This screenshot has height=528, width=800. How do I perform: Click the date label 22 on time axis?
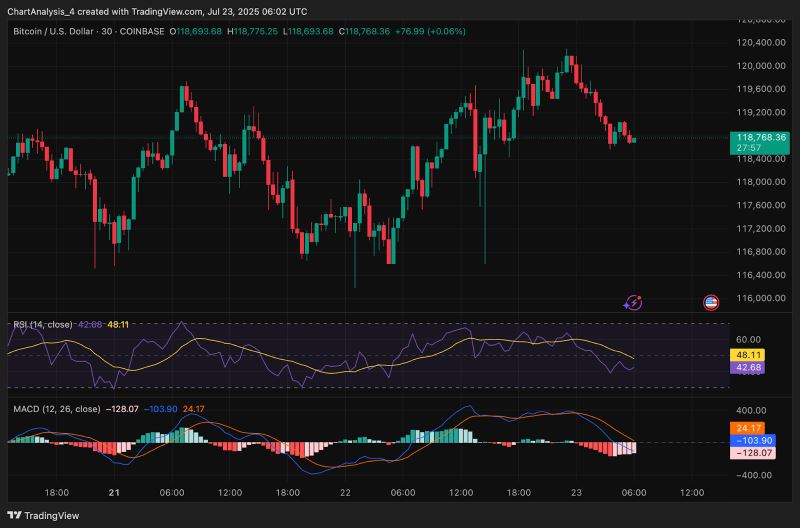tap(343, 493)
